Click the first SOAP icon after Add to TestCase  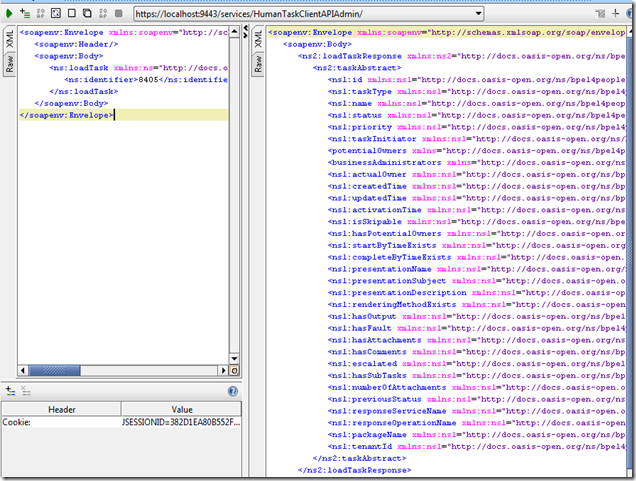click(x=40, y=14)
